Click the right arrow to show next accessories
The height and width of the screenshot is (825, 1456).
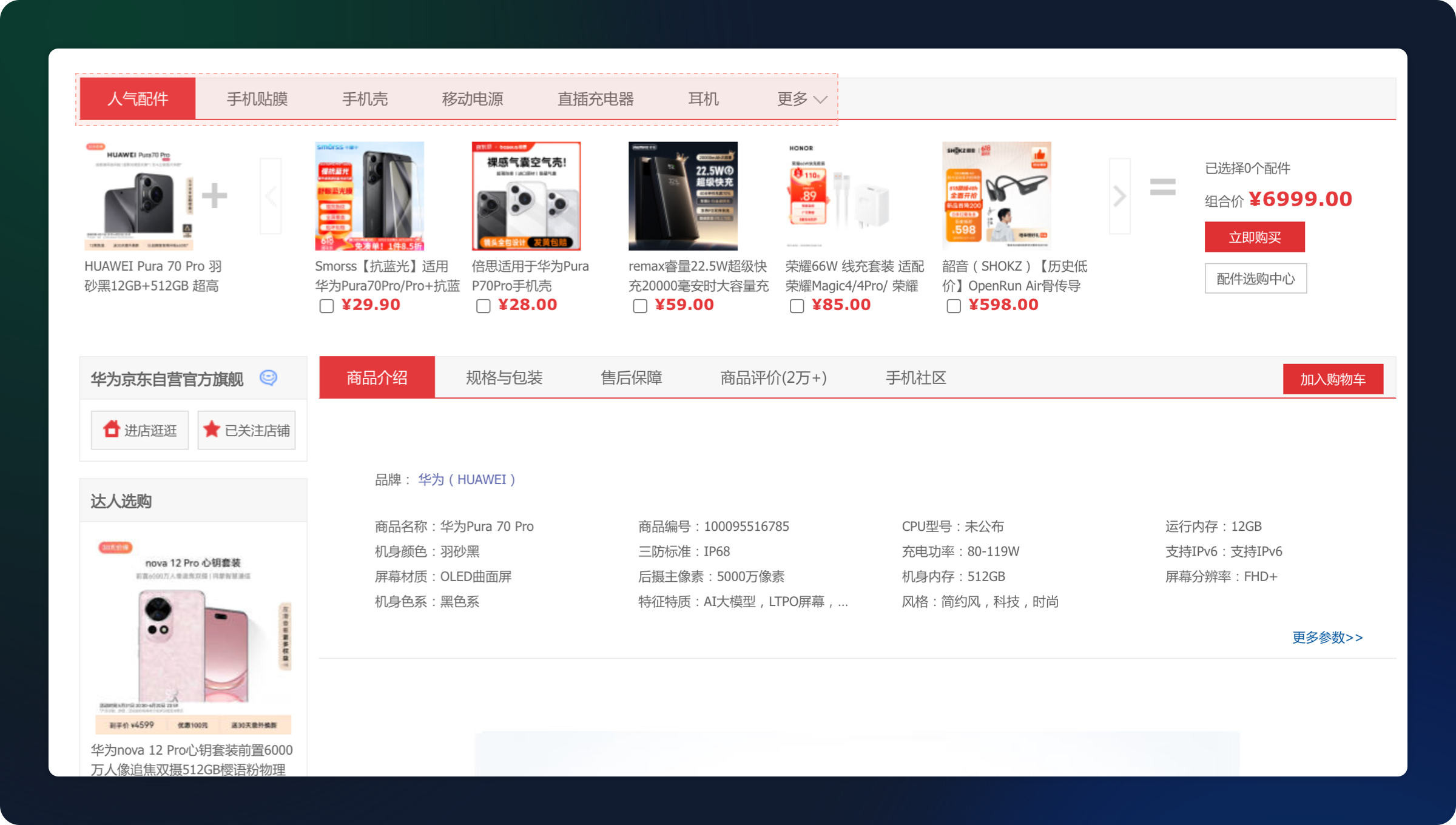click(1119, 196)
